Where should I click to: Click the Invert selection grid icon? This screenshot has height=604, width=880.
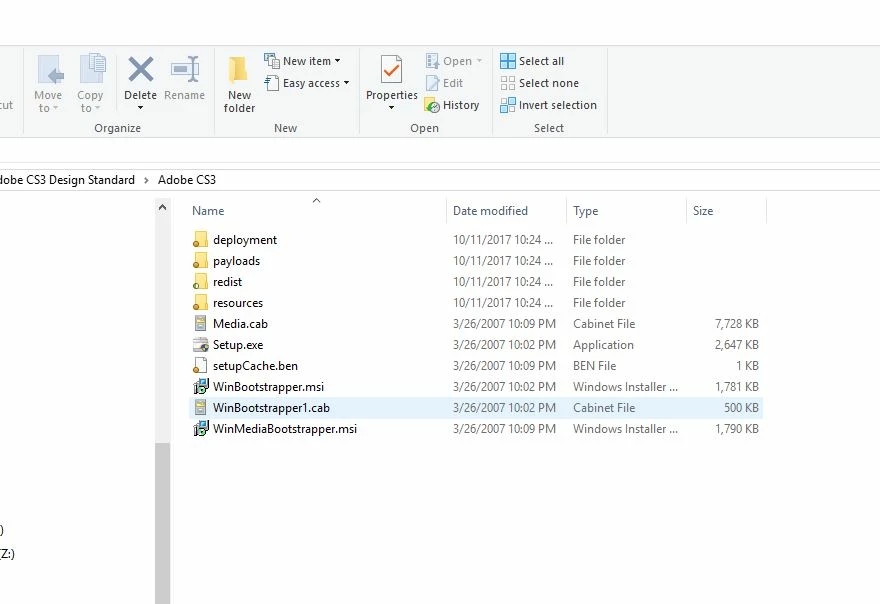[507, 105]
